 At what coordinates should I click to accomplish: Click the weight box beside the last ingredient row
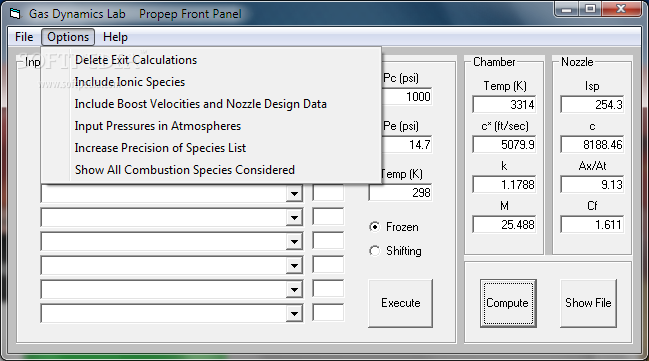(x=328, y=313)
